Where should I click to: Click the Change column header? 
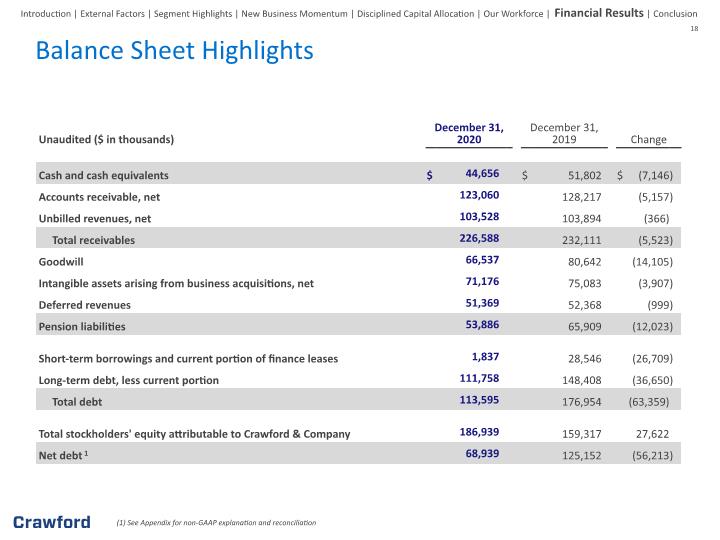pyautogui.click(x=648, y=140)
